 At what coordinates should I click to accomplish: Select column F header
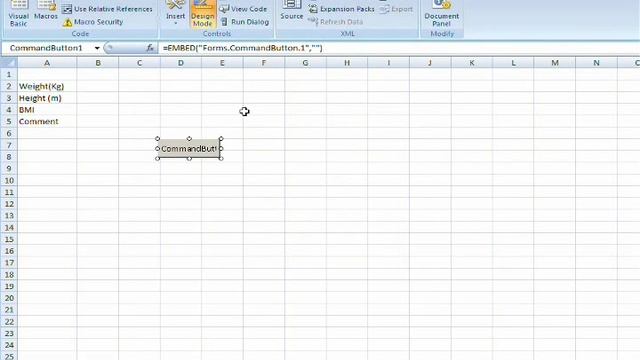[264, 63]
